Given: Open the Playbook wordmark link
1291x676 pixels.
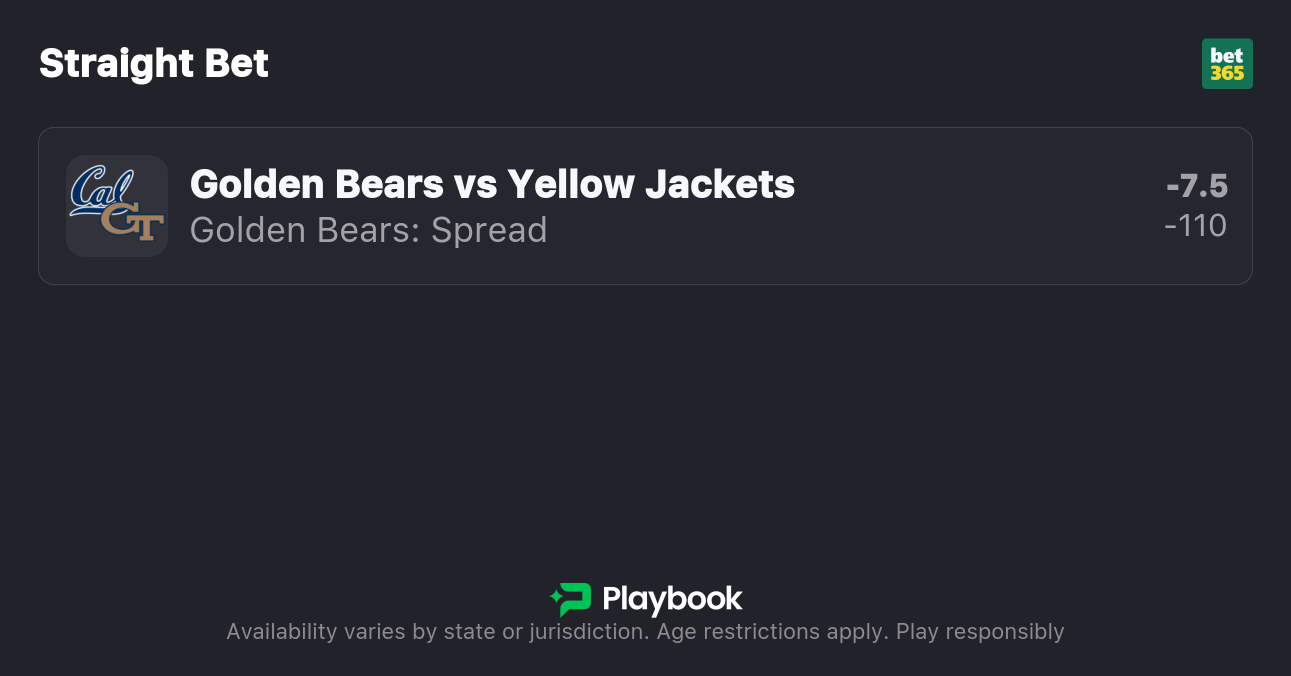Looking at the screenshot, I should coord(672,599).
